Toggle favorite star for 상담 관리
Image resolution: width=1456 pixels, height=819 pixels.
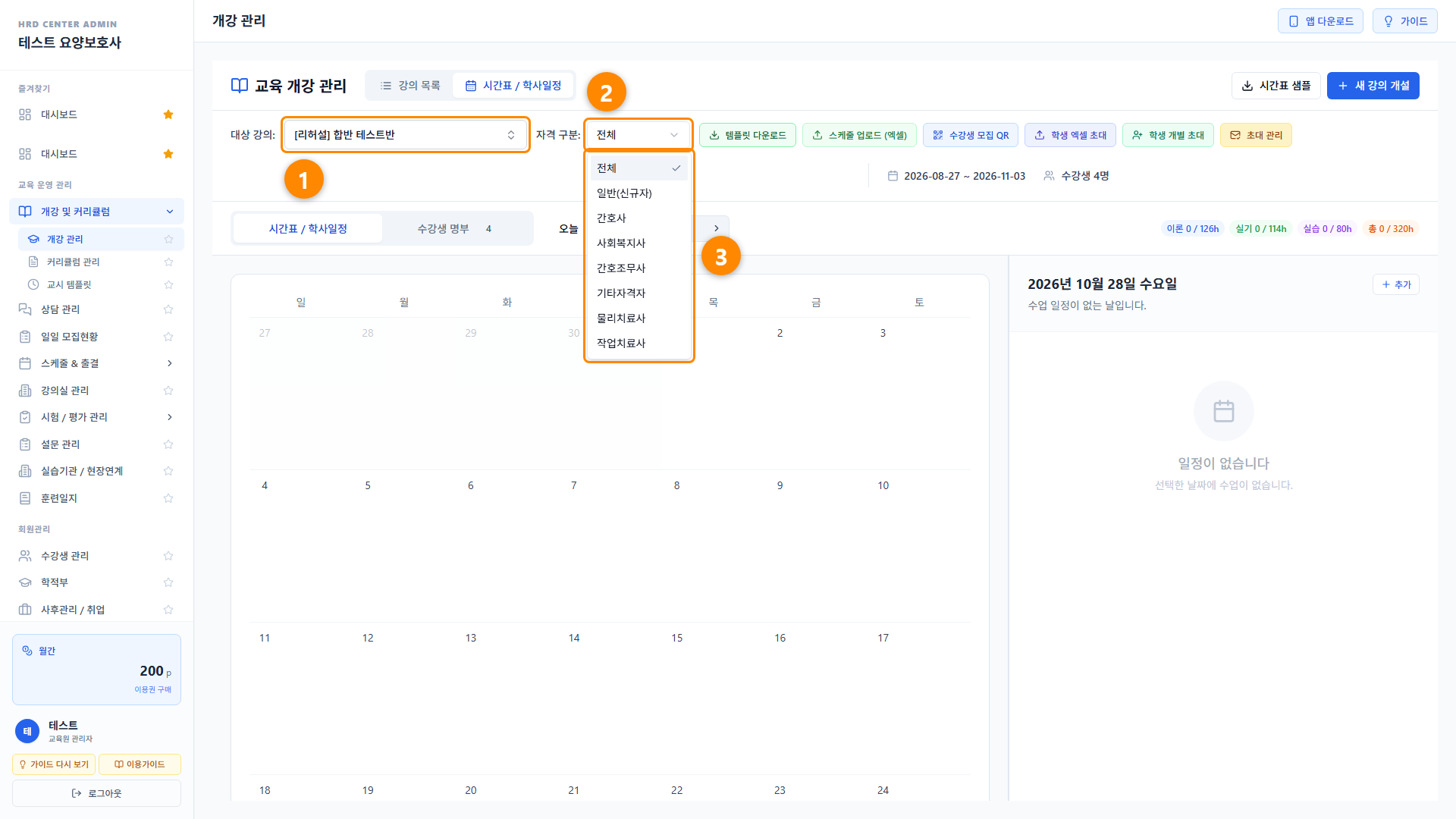[168, 309]
